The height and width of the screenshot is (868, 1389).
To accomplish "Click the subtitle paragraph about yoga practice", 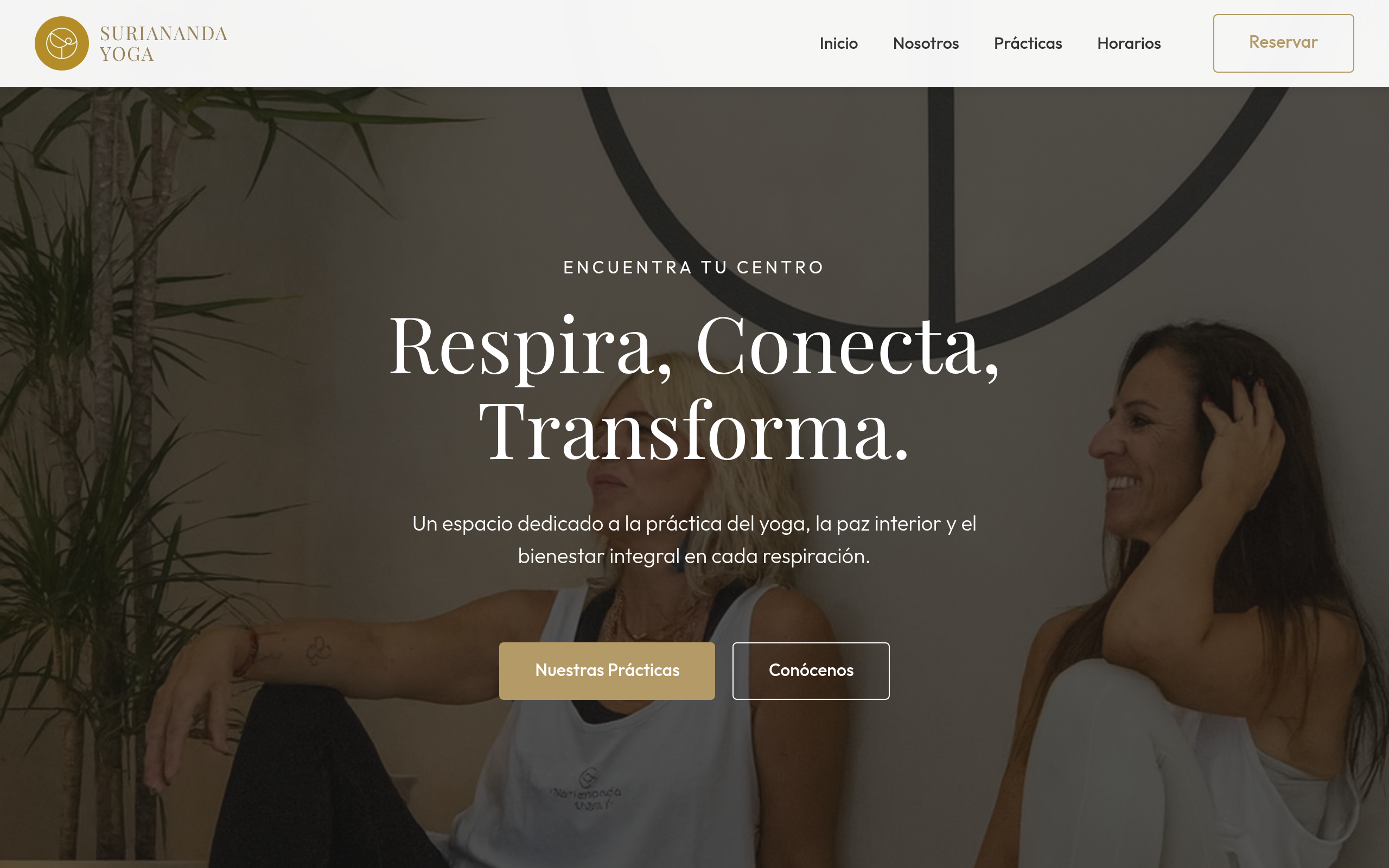I will 694,540.
